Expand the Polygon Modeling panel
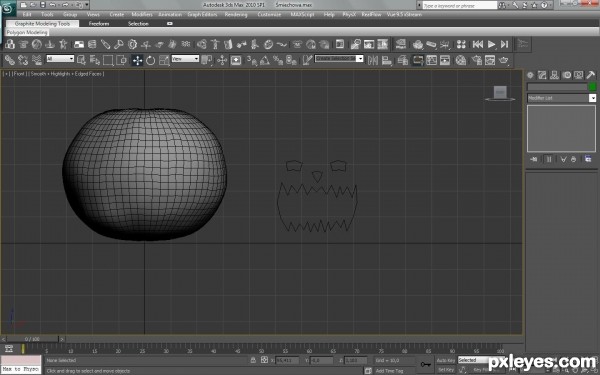 click(x=27, y=33)
